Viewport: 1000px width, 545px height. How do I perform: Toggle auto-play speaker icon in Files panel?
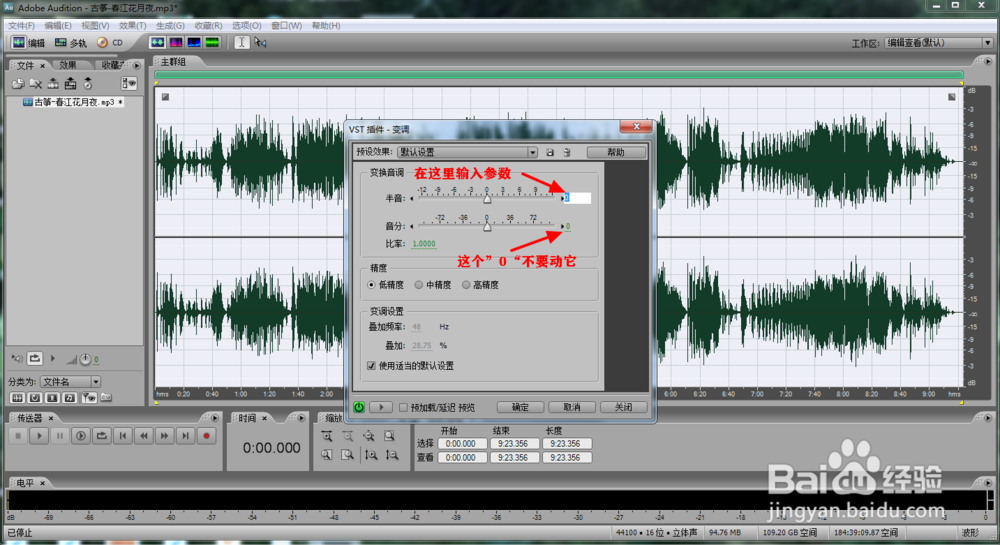(17, 359)
